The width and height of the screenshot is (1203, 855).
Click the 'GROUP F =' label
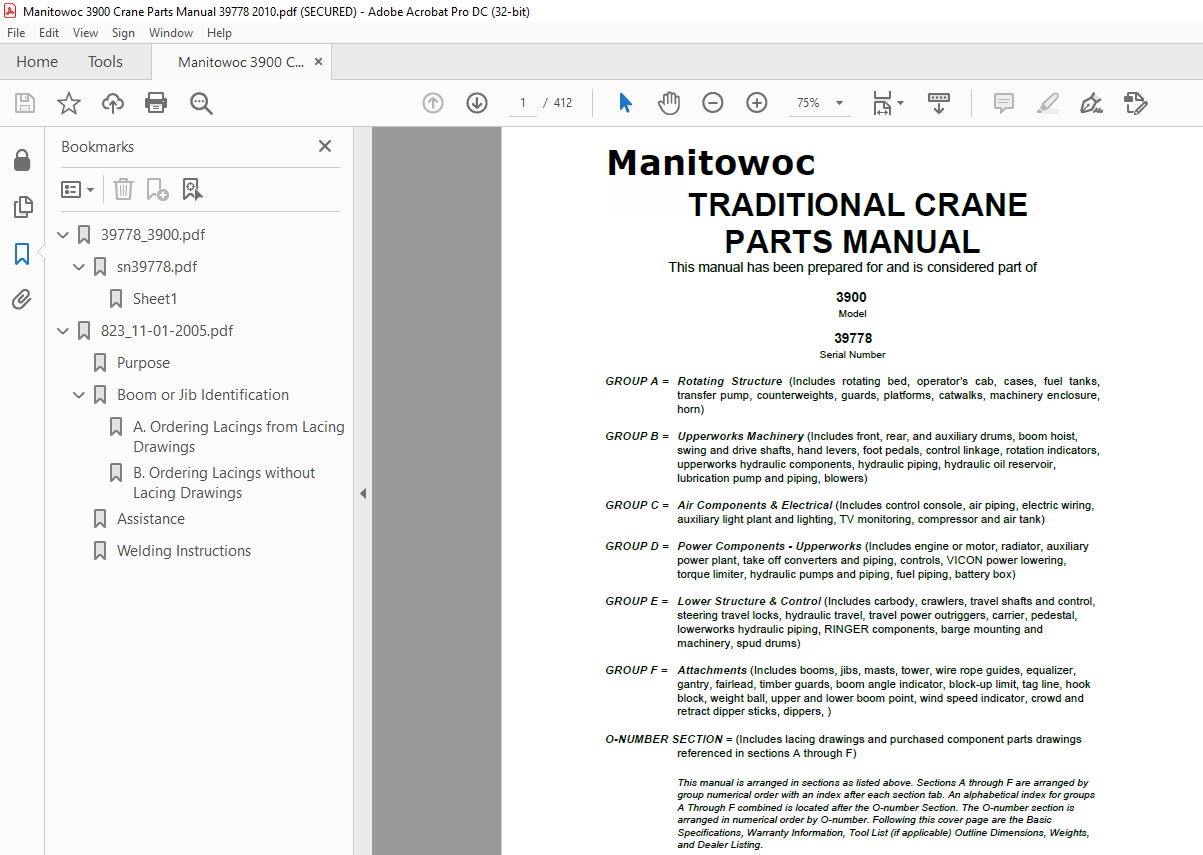tap(636, 670)
